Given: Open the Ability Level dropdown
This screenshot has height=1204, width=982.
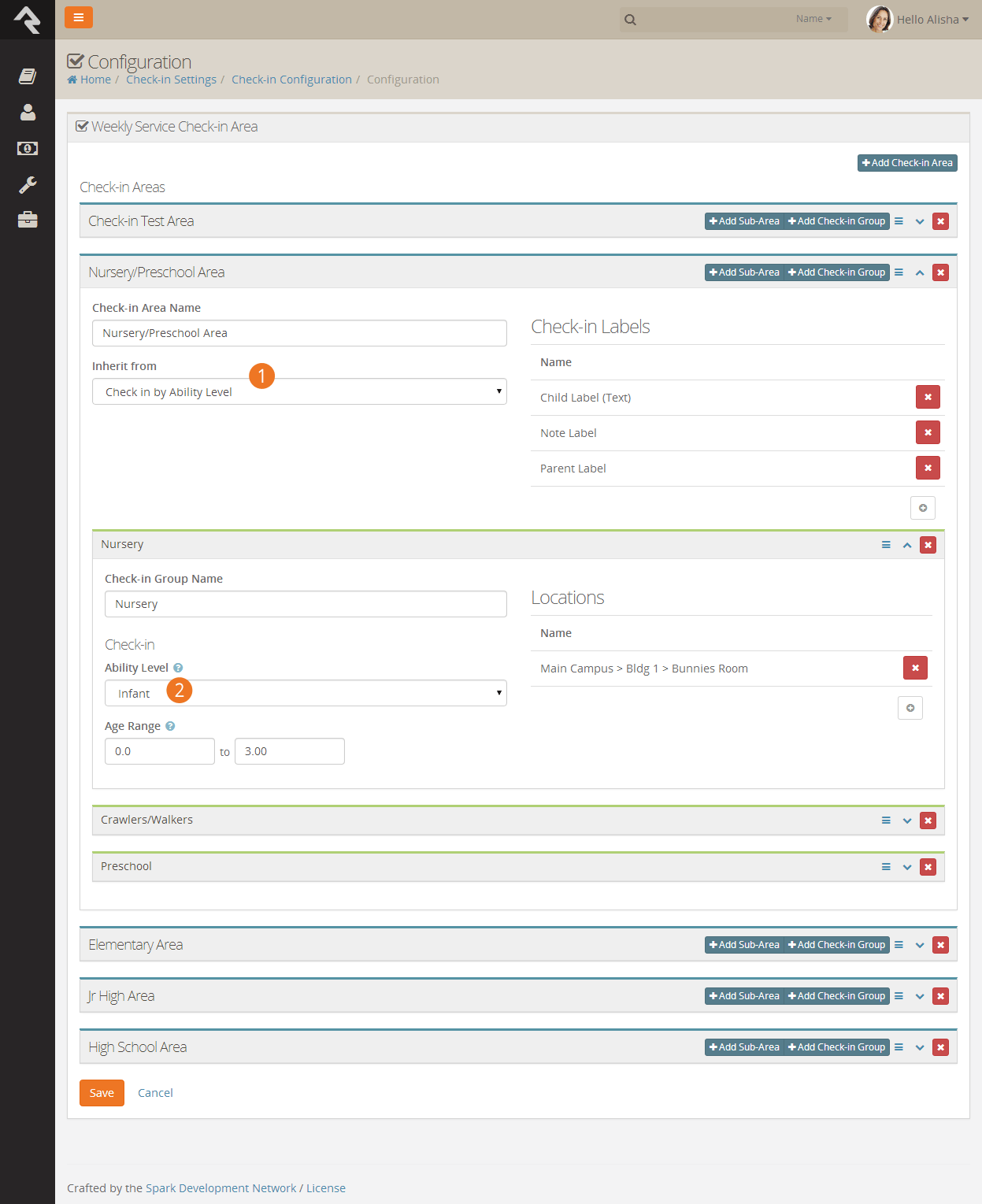Looking at the screenshot, I should click(306, 693).
